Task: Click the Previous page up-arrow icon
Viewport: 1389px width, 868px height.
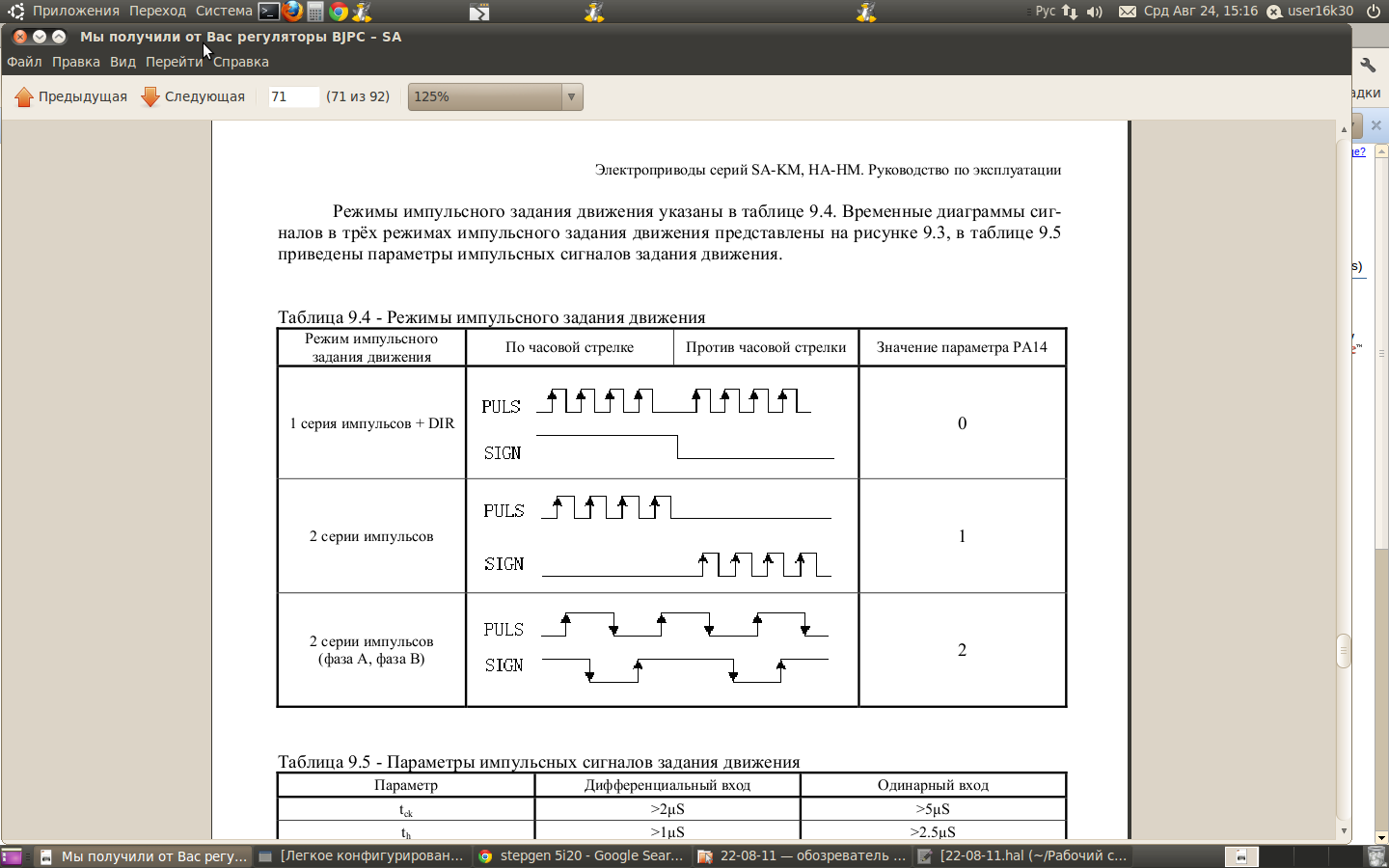Action: [24, 96]
